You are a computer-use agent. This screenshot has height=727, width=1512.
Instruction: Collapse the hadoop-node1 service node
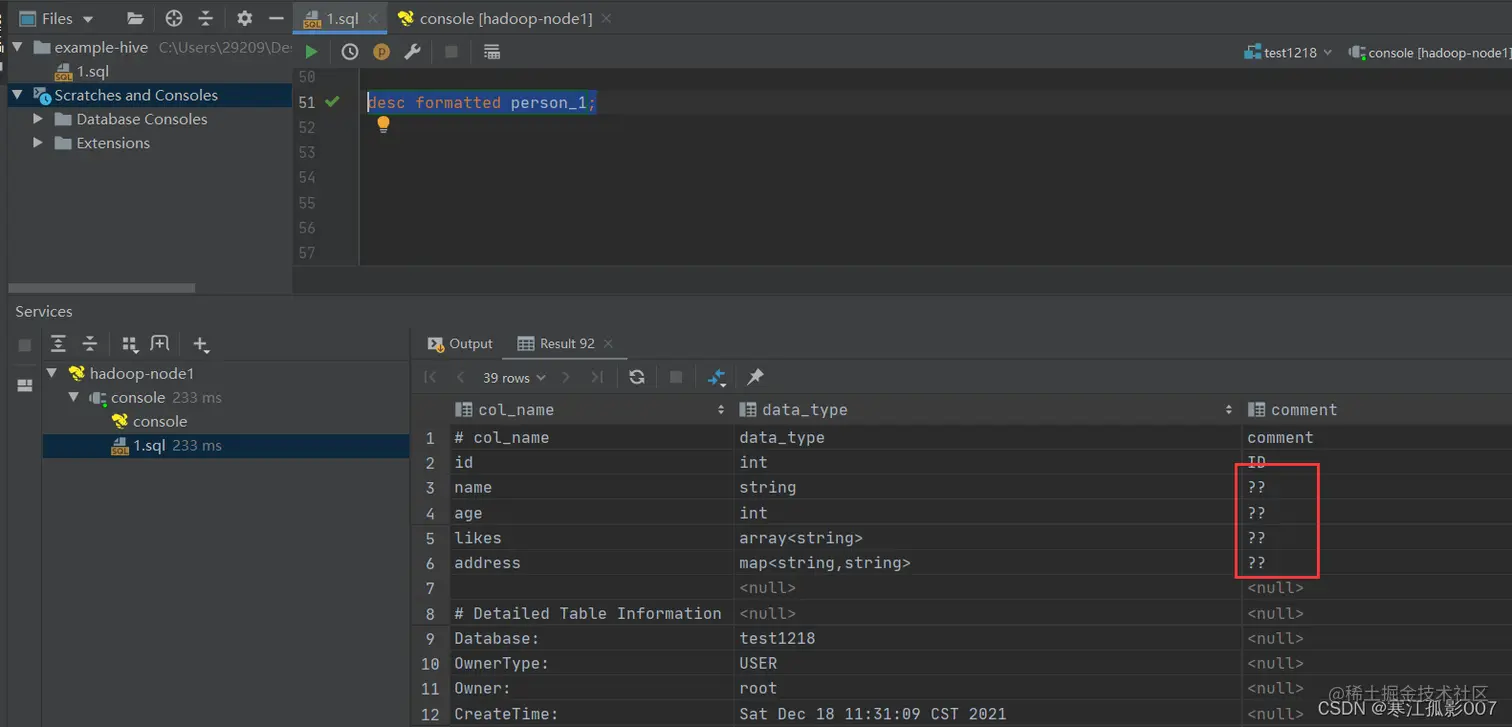pos(52,373)
